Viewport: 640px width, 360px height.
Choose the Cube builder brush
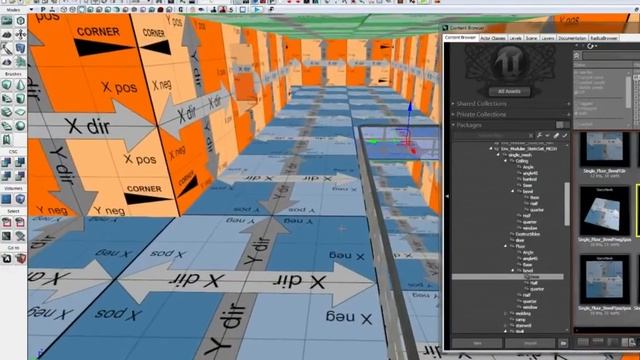7,84
